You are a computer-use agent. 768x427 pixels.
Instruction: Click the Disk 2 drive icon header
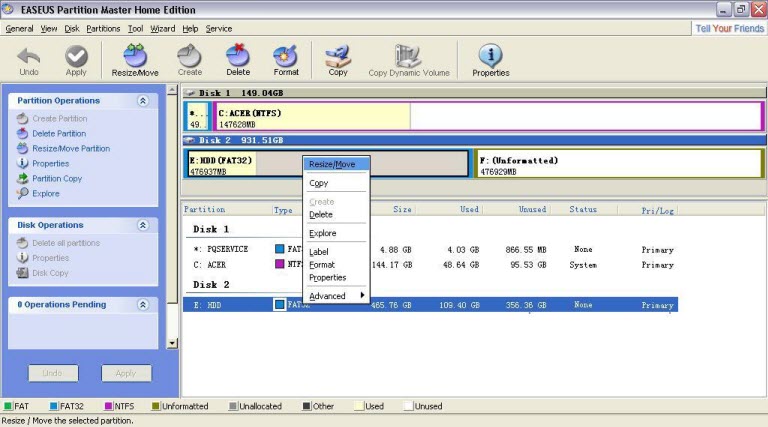click(x=191, y=140)
